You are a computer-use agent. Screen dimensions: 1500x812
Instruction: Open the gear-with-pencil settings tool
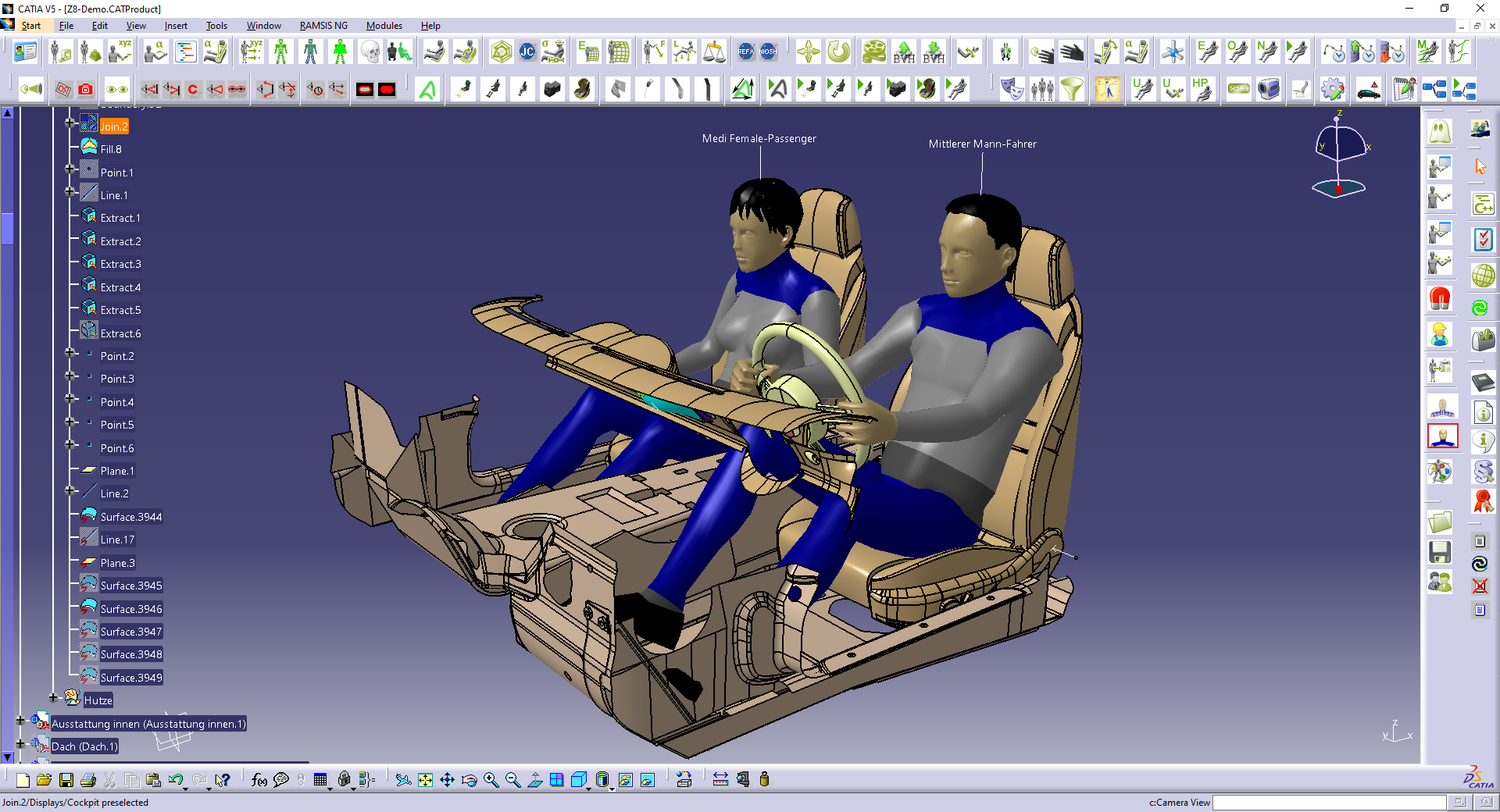[x=1332, y=90]
